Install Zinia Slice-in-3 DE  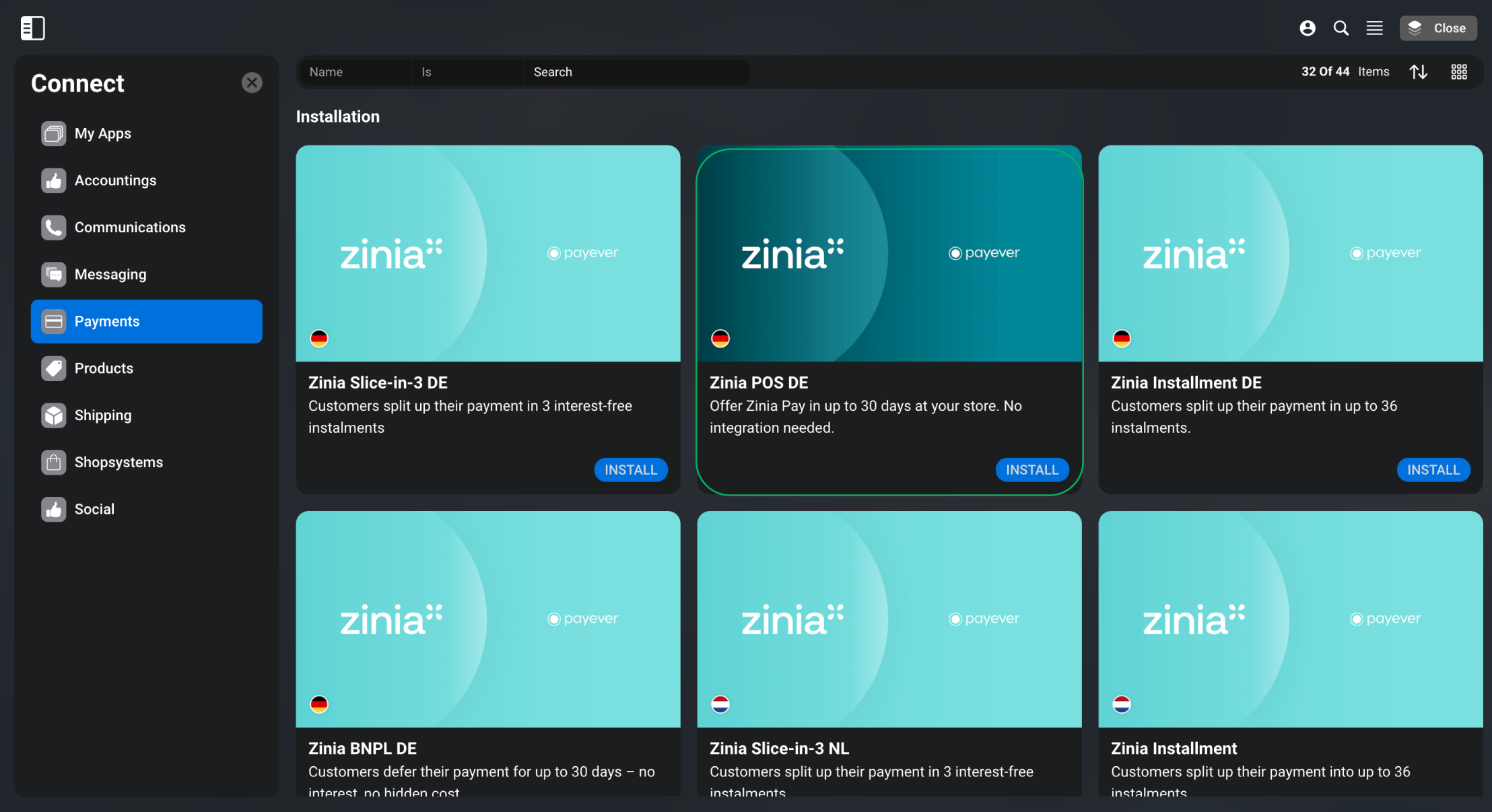[x=631, y=470]
